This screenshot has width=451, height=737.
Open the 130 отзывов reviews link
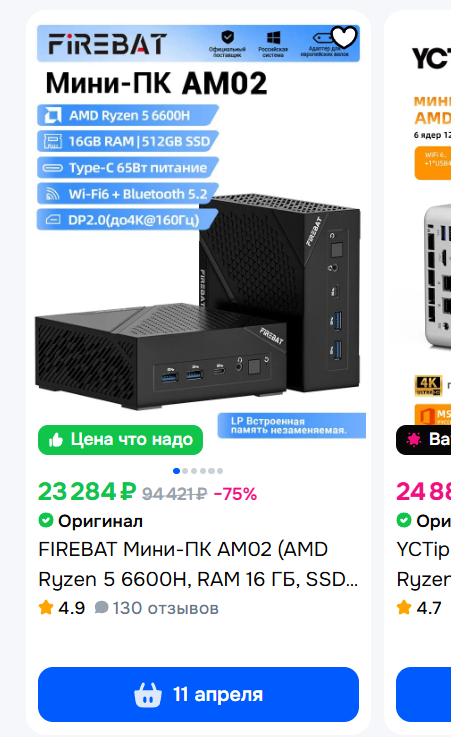pyautogui.click(x=165, y=608)
